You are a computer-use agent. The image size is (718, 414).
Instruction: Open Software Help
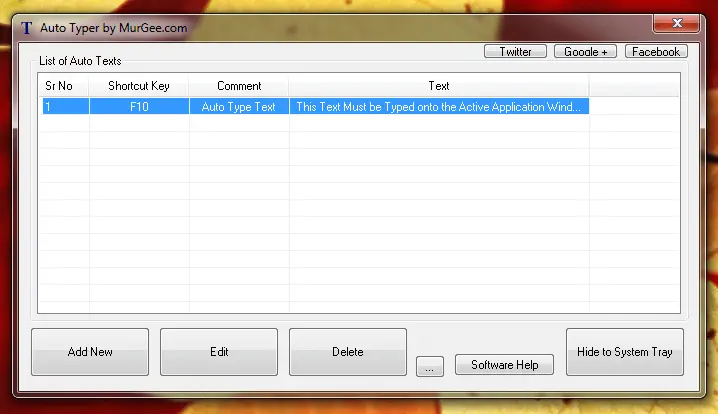[505, 365]
